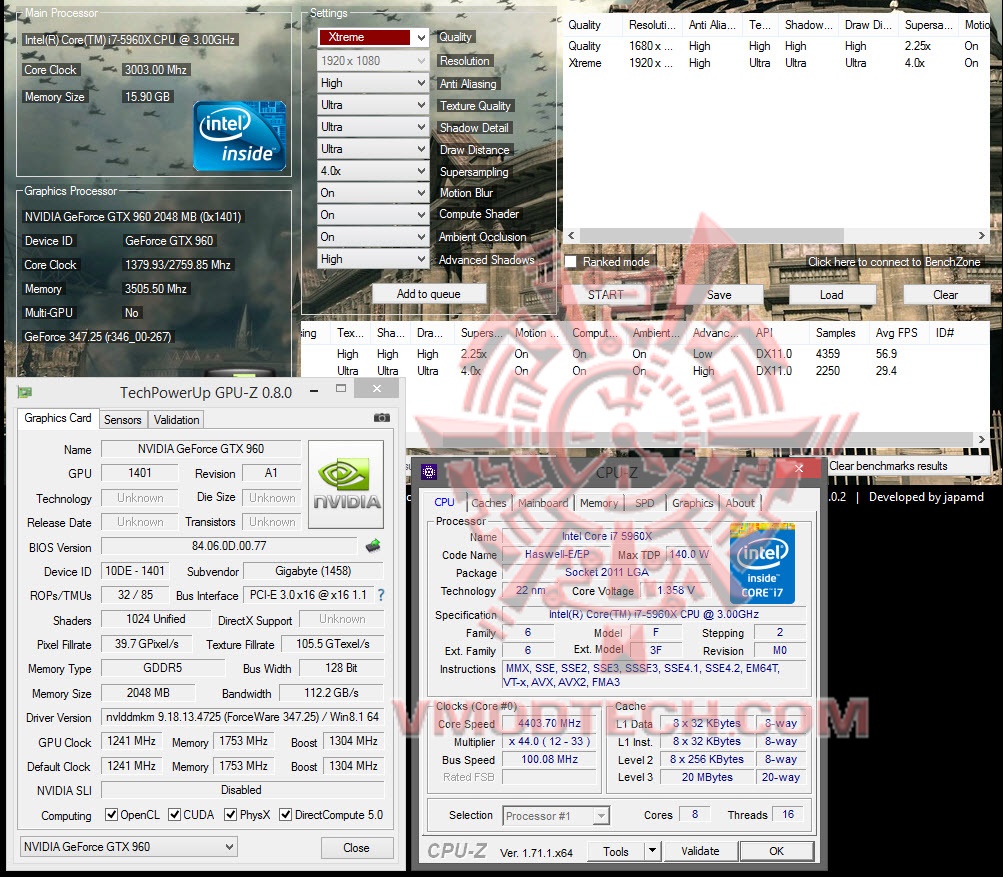Open the Motion Blur dropdown
The image size is (1003, 877).
point(373,193)
